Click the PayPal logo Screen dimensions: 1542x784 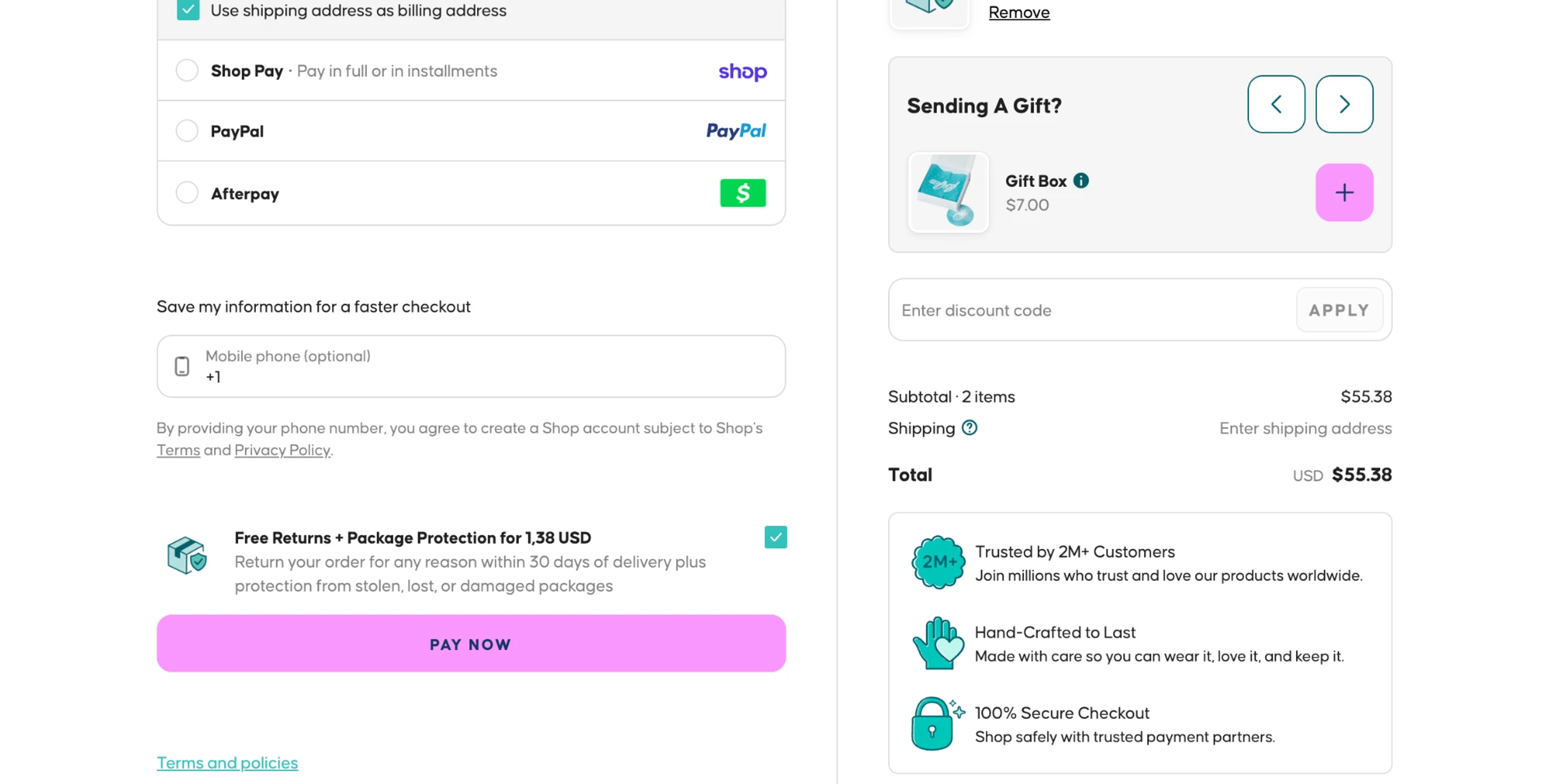[x=736, y=130]
